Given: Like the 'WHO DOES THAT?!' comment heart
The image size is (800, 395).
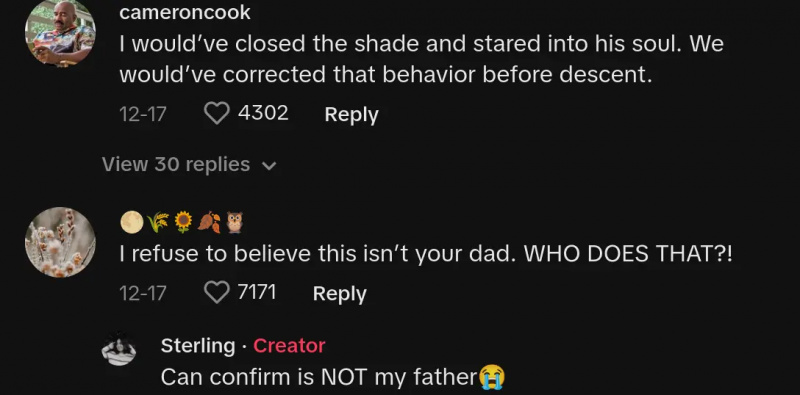Looking at the screenshot, I should [x=217, y=293].
